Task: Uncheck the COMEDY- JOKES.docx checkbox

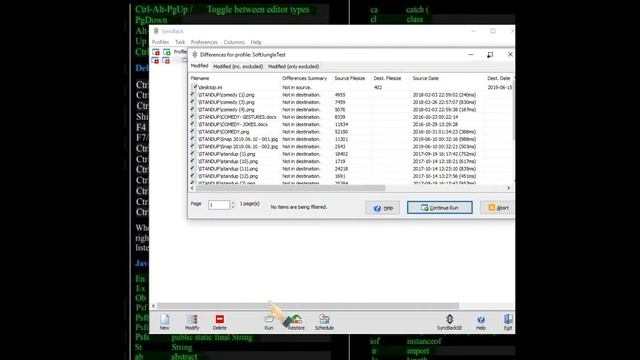Action: tap(193, 124)
